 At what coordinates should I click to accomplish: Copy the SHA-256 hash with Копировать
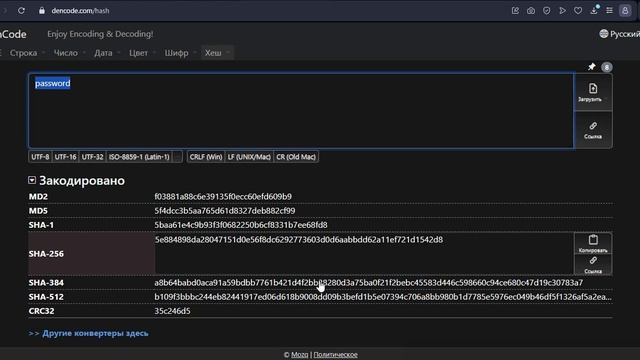(x=593, y=243)
